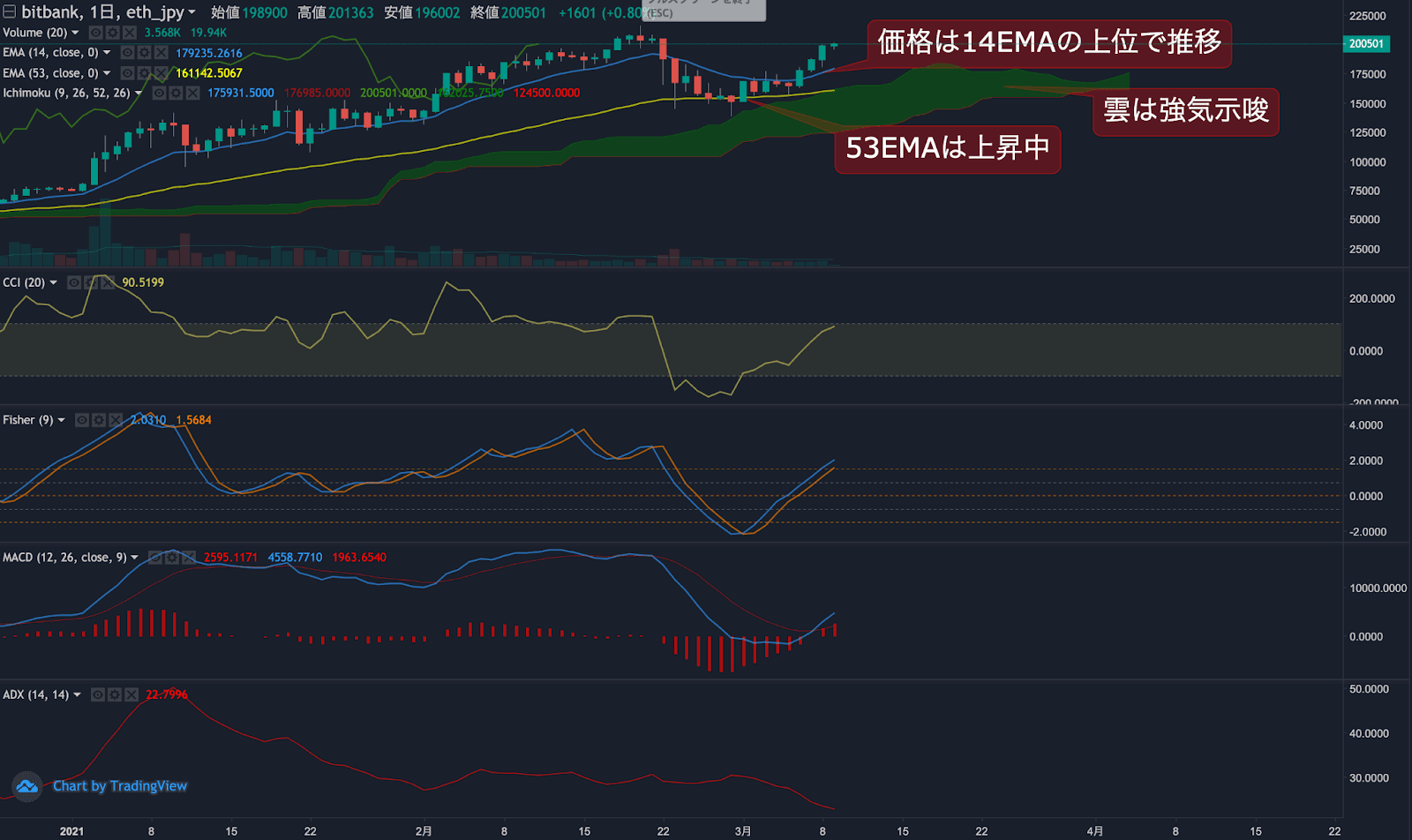Open the Chart by TradingView link
Image resolution: width=1412 pixels, height=840 pixels.
coord(120,786)
